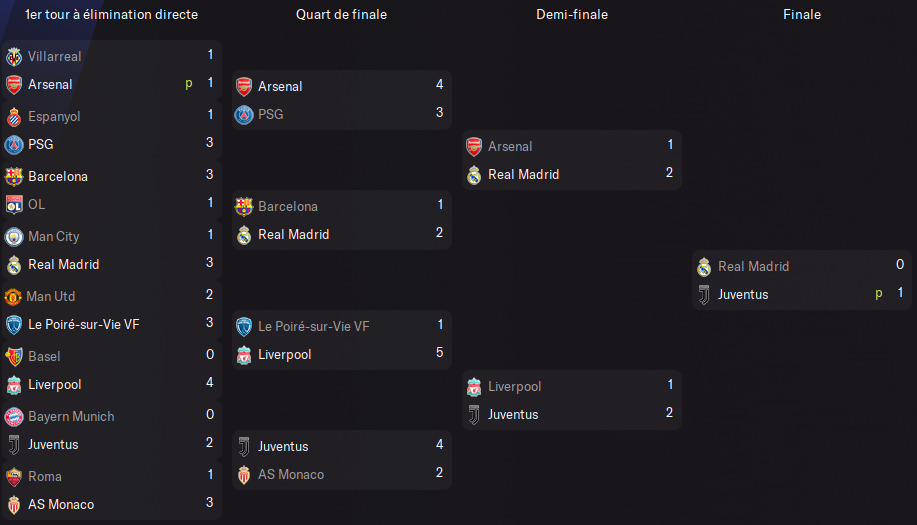Click the Basel club crest
This screenshot has height=525, width=917.
(x=14, y=357)
